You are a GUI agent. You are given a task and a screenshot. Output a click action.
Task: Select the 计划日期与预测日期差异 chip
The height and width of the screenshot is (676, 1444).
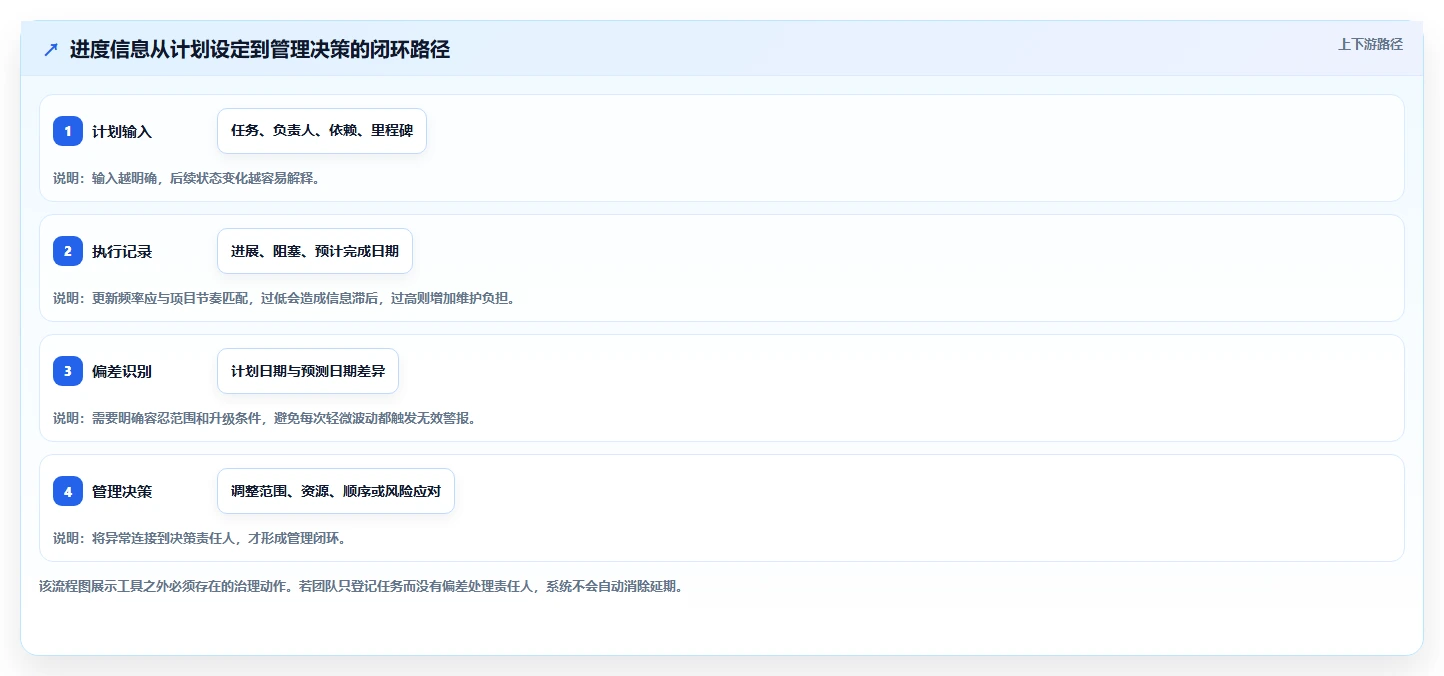pos(308,371)
